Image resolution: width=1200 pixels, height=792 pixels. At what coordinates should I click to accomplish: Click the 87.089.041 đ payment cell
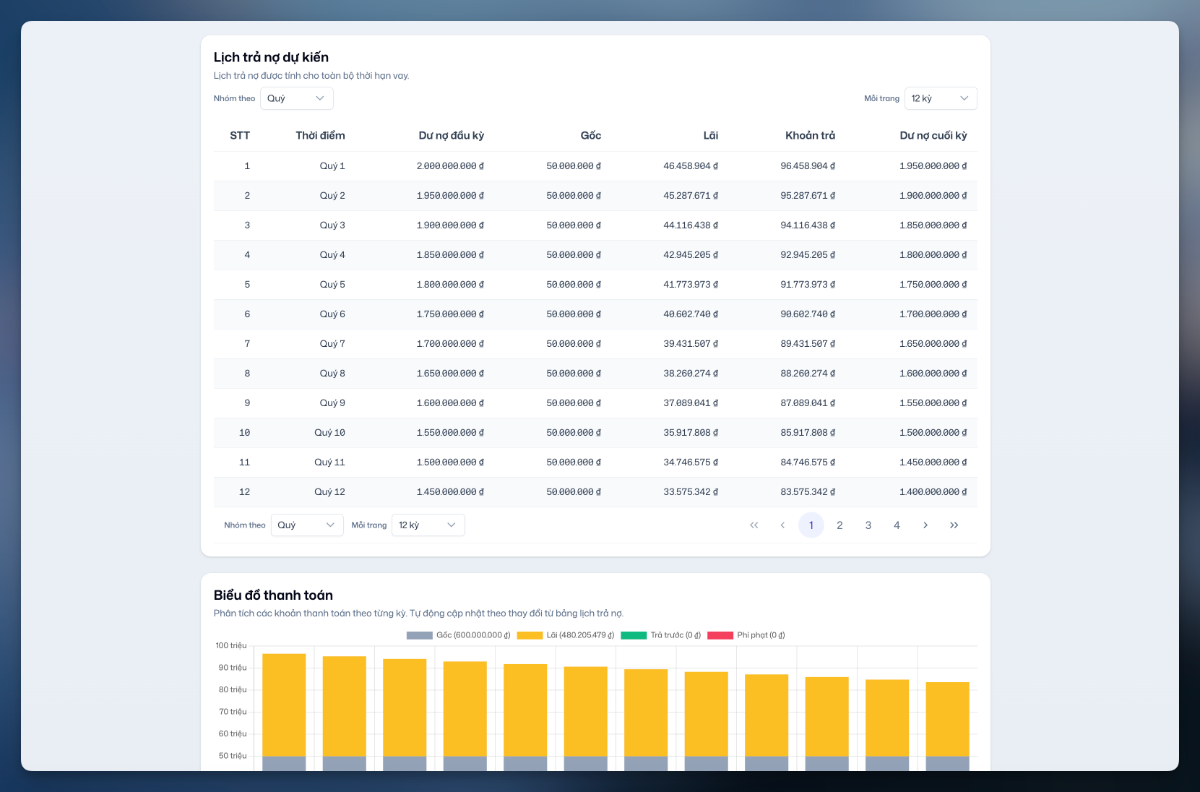[x=808, y=403]
